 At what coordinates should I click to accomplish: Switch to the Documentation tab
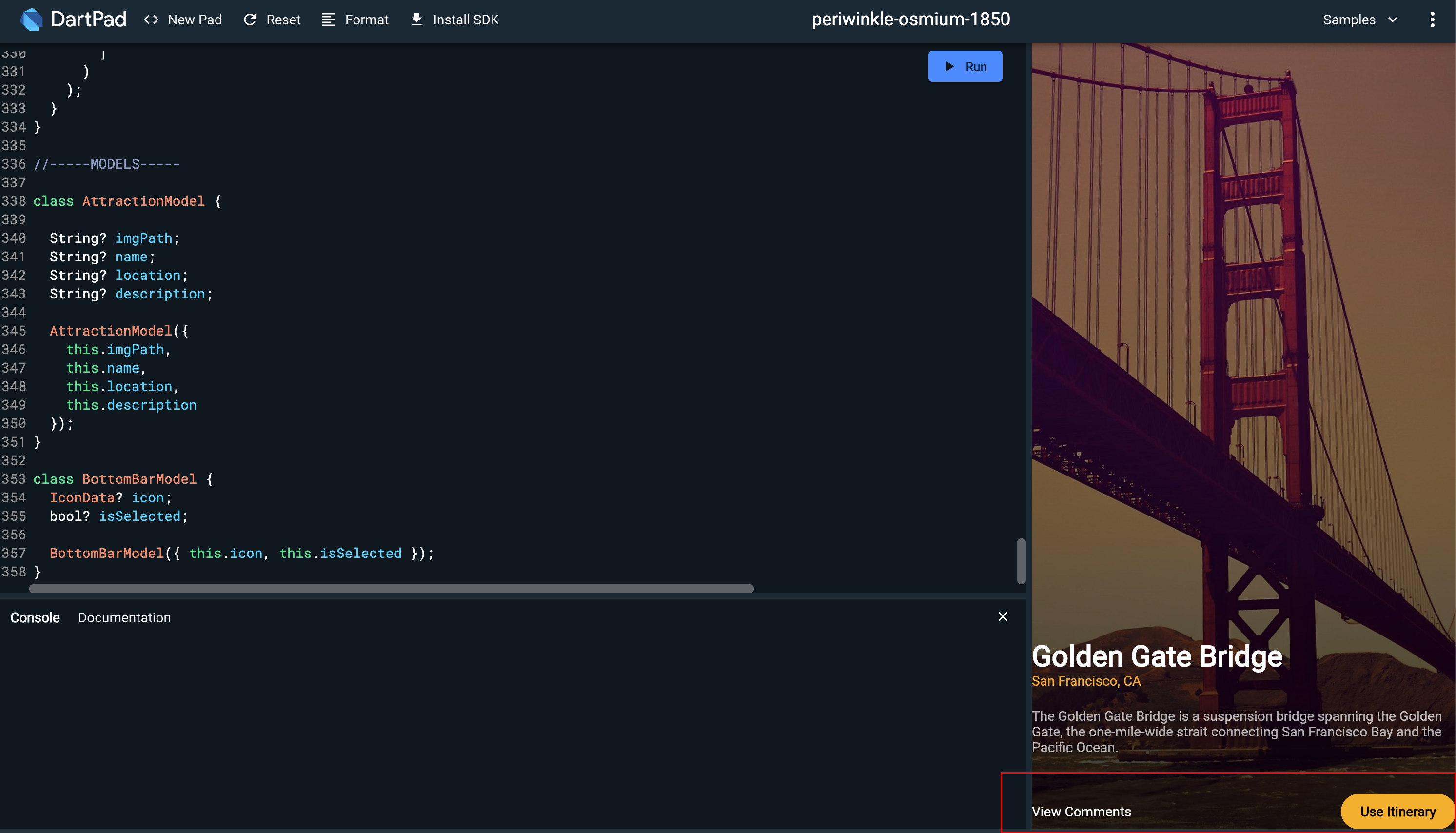(124, 617)
